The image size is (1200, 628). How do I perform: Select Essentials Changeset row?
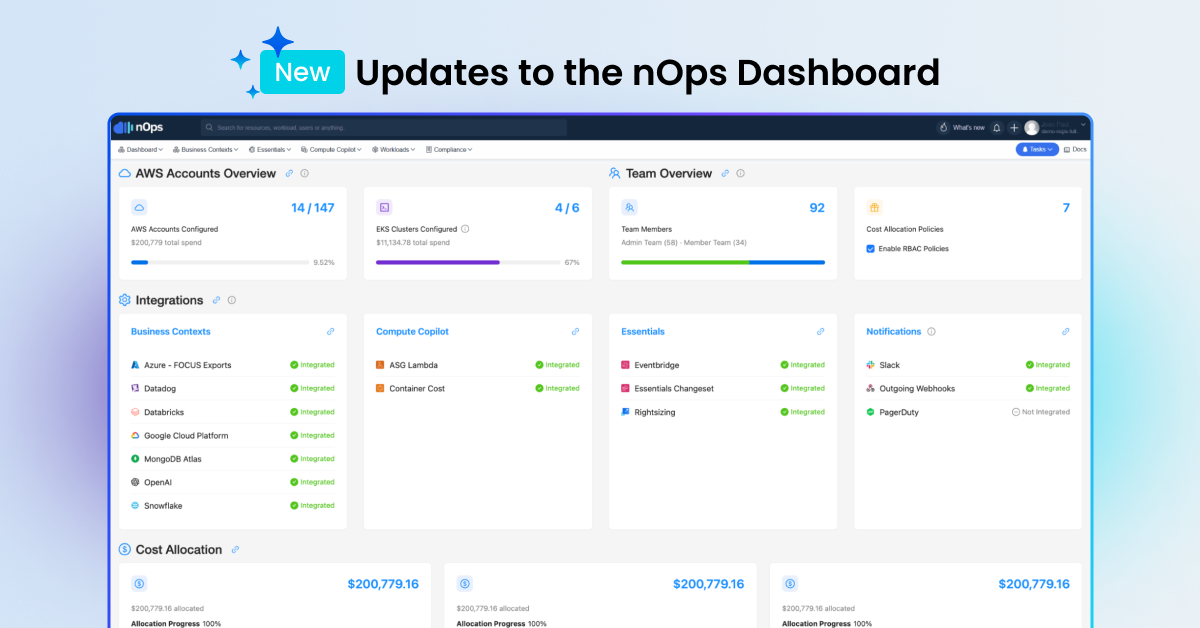click(723, 388)
